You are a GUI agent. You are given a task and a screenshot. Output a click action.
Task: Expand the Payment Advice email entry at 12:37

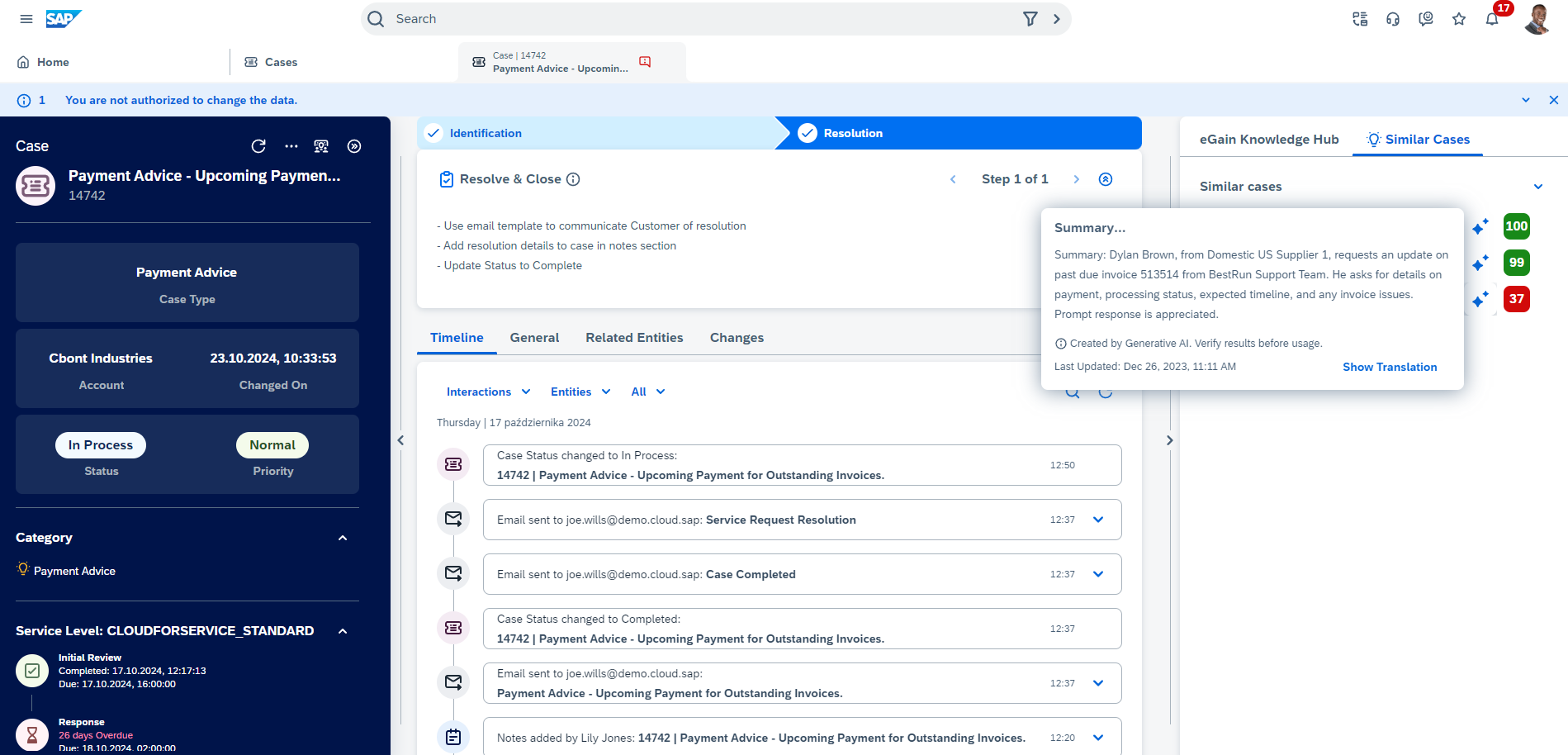(x=1098, y=683)
